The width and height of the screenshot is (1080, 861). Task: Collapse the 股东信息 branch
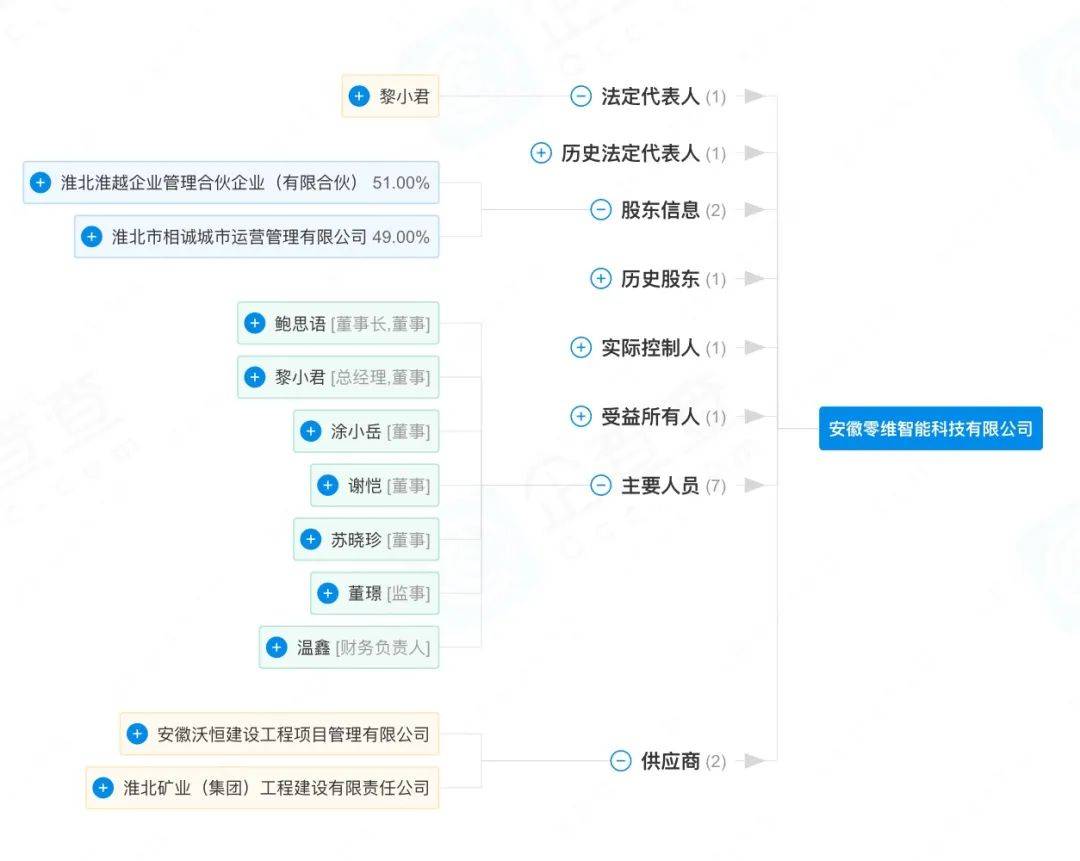click(x=601, y=210)
